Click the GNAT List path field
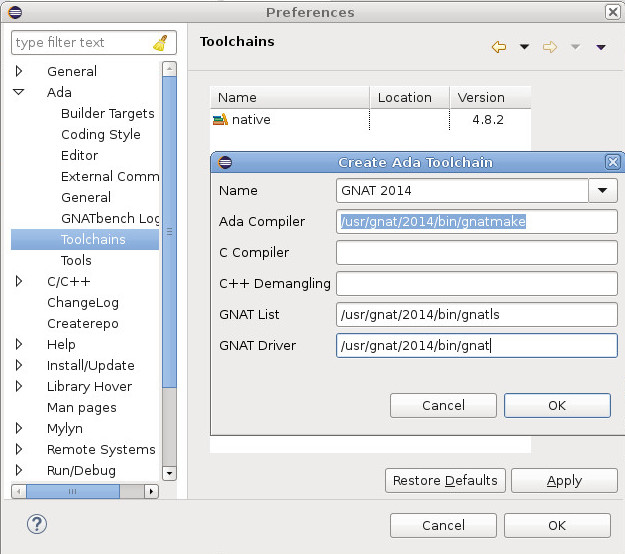 [x=477, y=314]
